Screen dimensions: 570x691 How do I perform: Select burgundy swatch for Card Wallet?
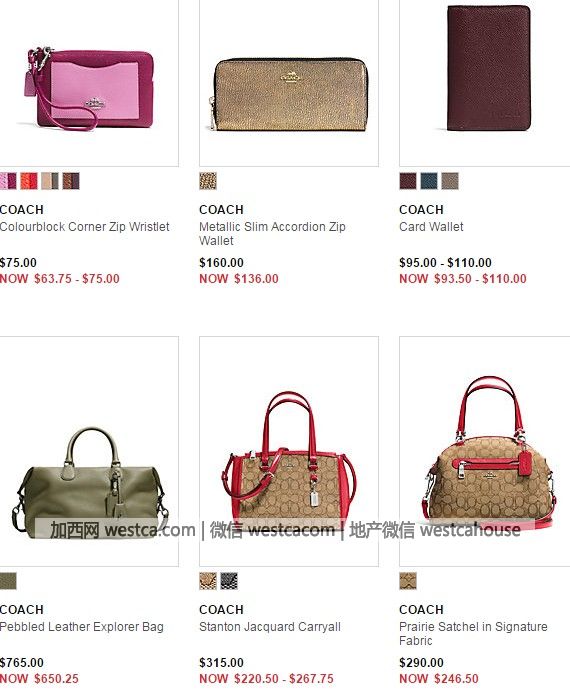click(x=408, y=181)
